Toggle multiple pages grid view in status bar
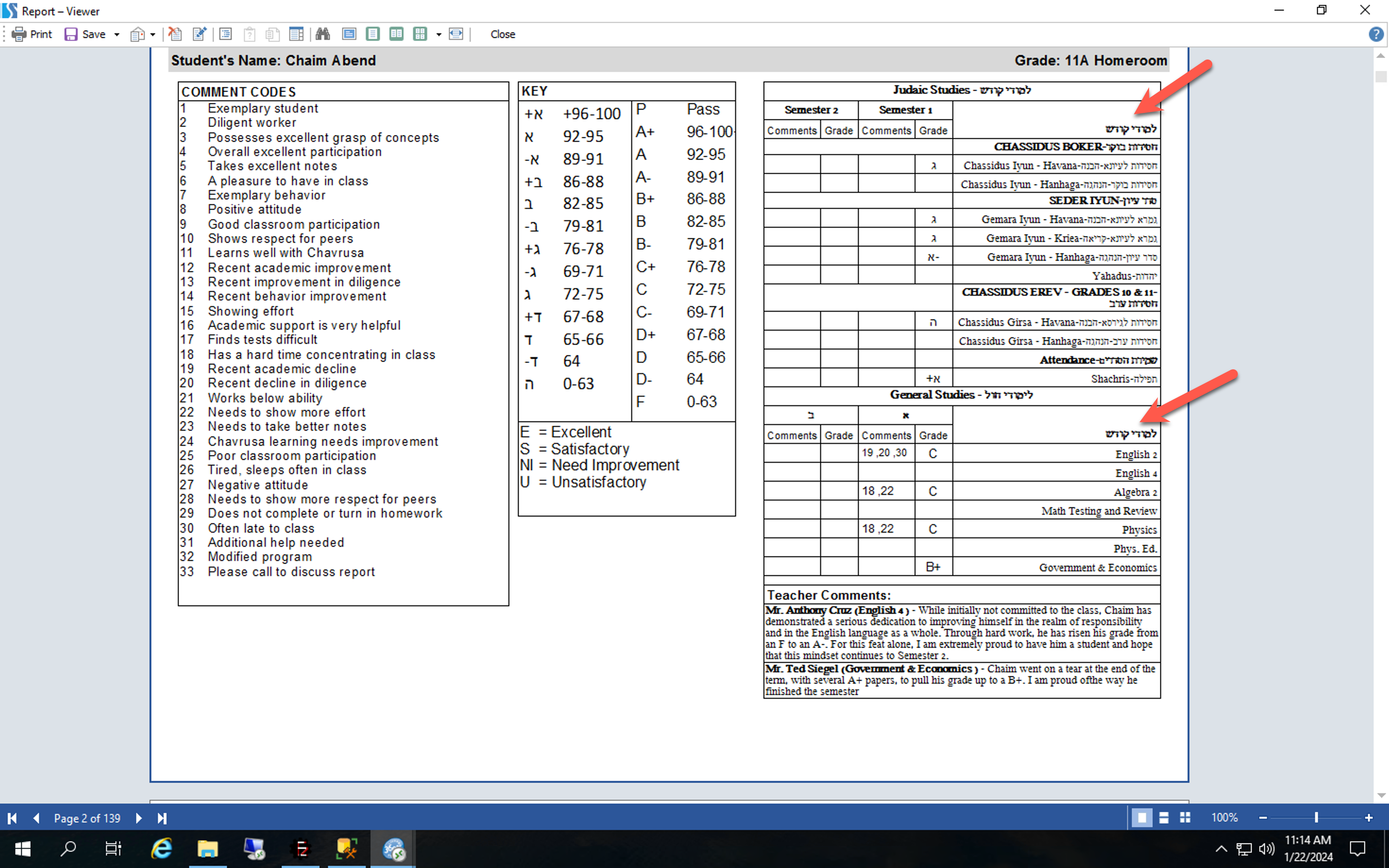This screenshot has width=1389, height=868. (1185, 817)
